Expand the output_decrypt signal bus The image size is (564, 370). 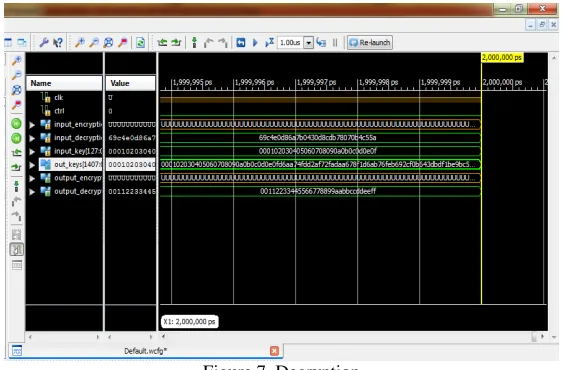pos(32,192)
